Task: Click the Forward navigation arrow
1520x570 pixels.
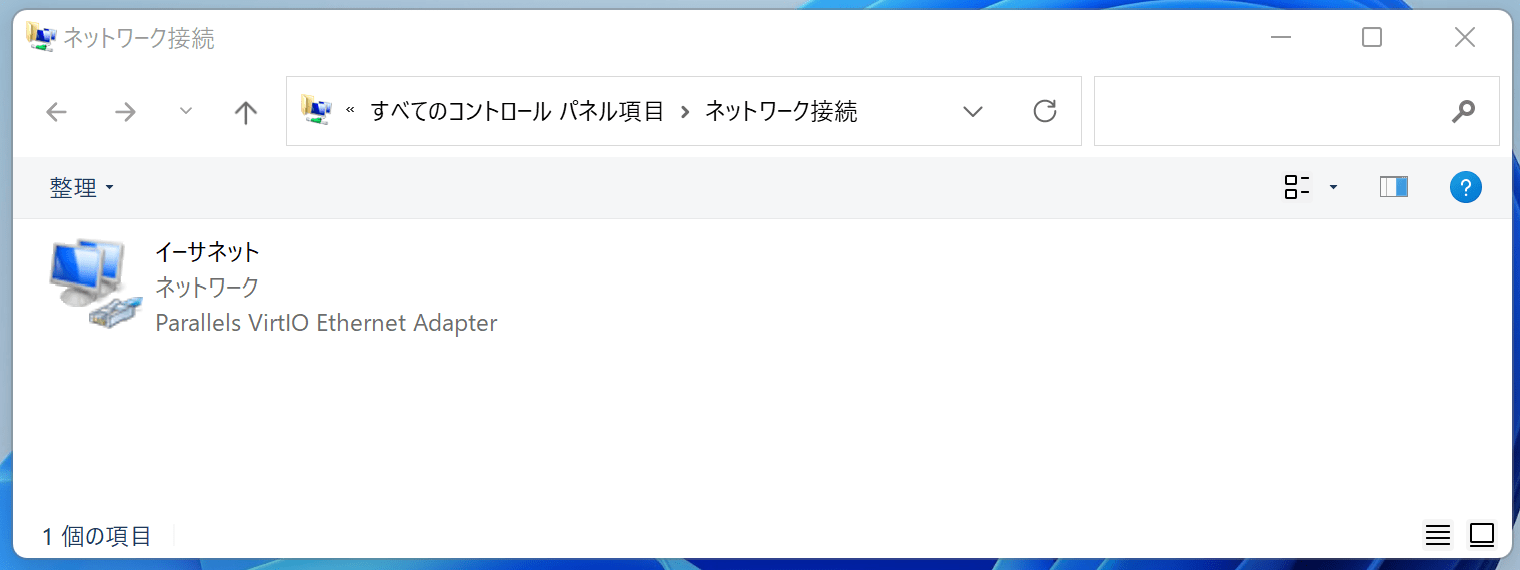Action: [125, 112]
